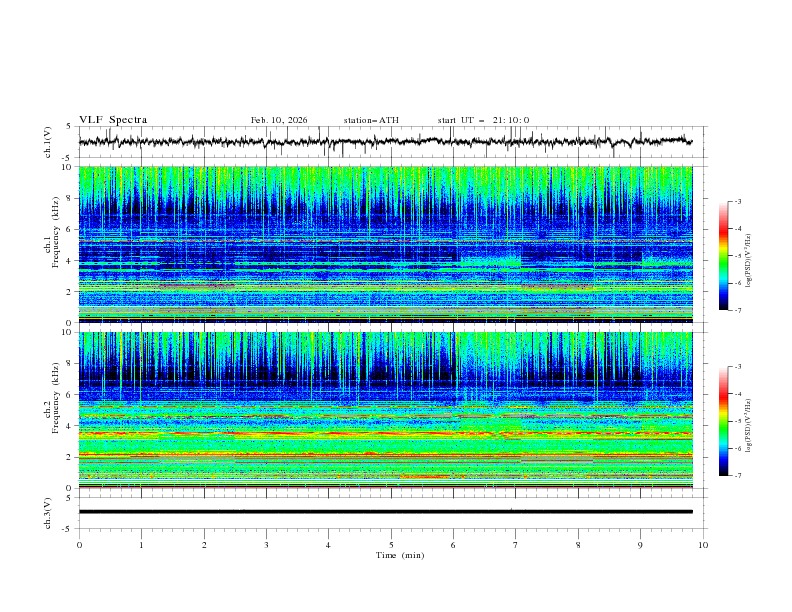Image resolution: width=792 pixels, height=612 pixels.
Task: Click the "-7" value on ch.2 colorbar
Action: (x=738, y=476)
